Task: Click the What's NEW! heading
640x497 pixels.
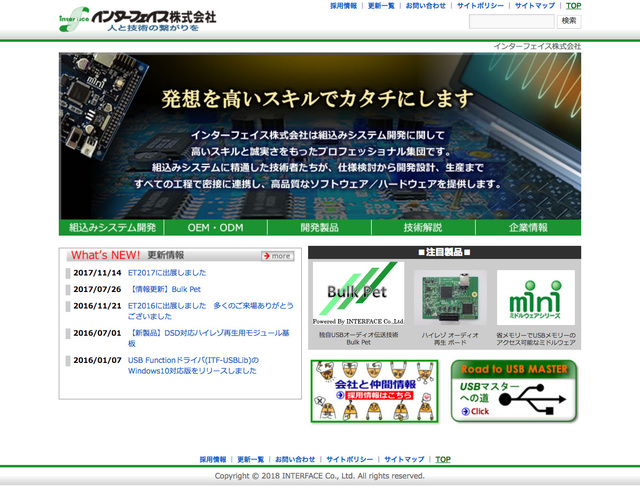Action: [x=105, y=255]
